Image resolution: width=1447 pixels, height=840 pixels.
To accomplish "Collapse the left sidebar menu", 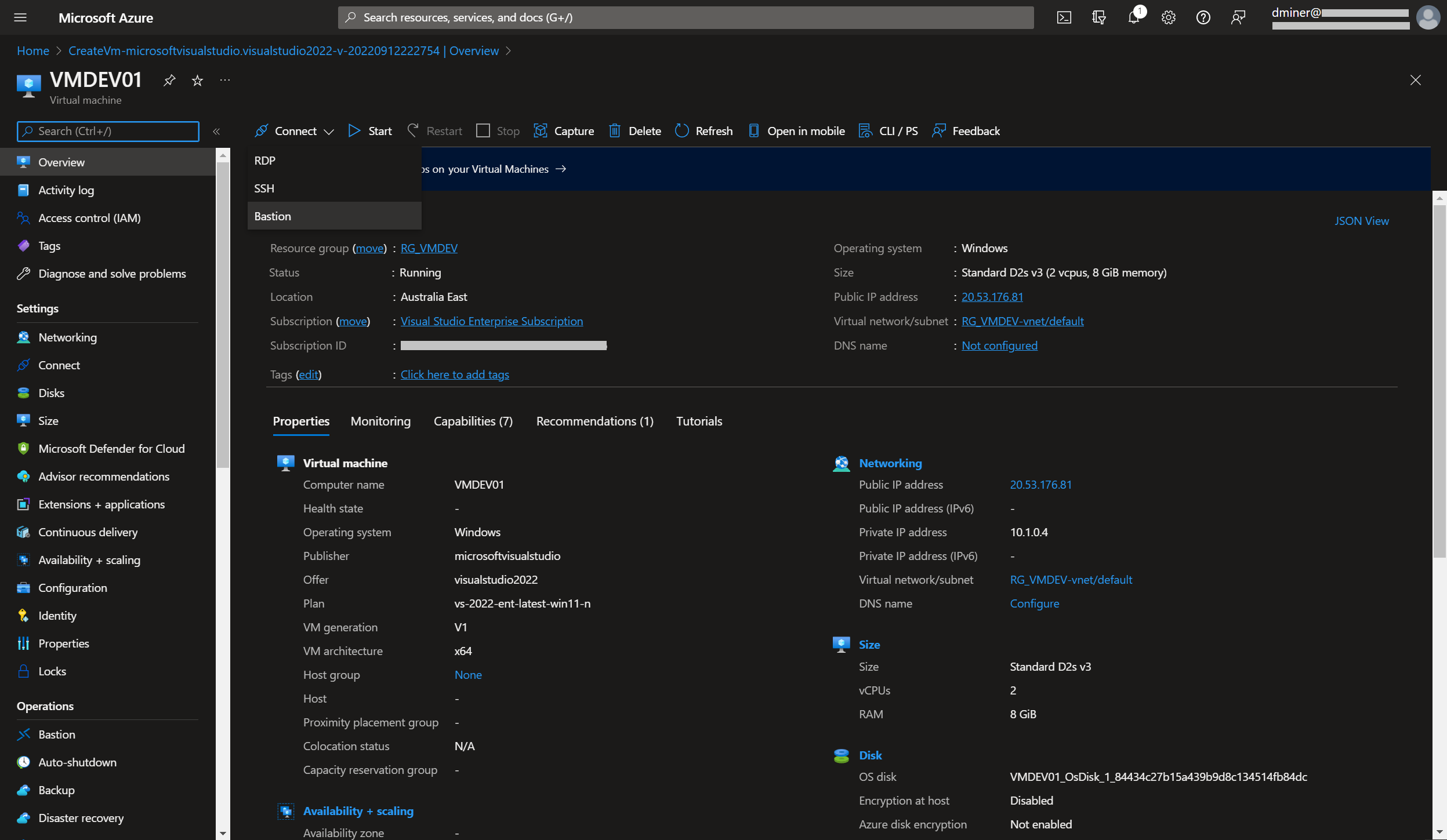I will pyautogui.click(x=216, y=132).
